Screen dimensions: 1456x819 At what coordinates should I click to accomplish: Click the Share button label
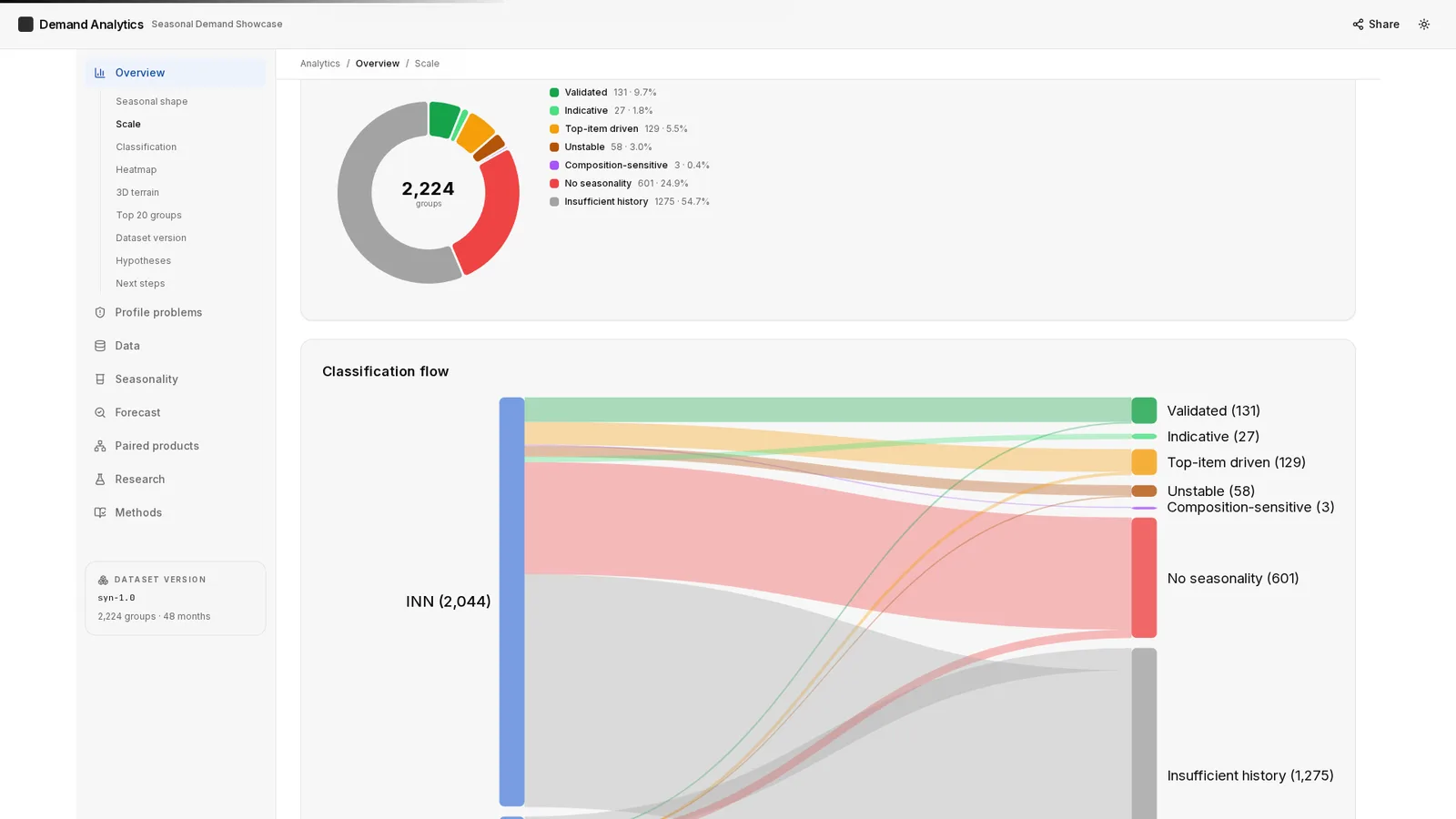coord(1384,25)
